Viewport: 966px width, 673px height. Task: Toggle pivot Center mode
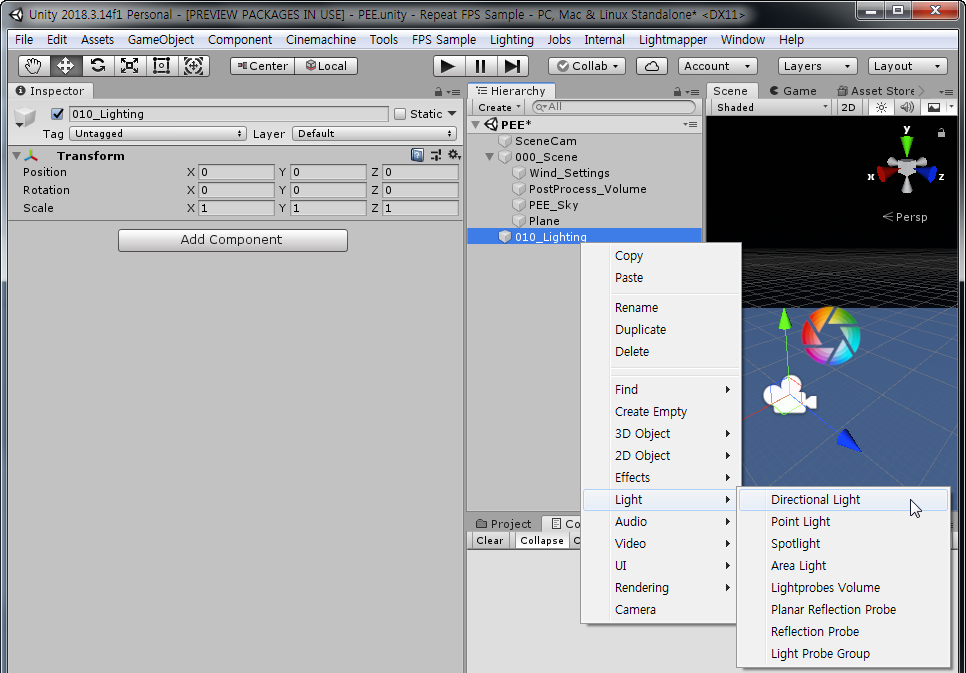click(x=262, y=66)
